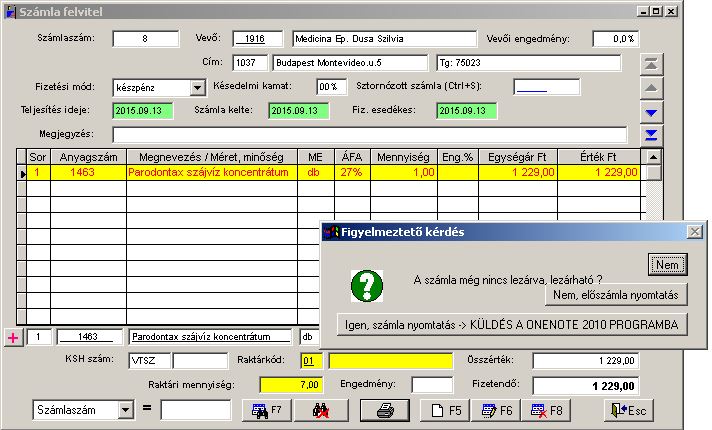Click Nem, előszámla nyomtatás button
The width and height of the screenshot is (712, 430).
(616, 295)
